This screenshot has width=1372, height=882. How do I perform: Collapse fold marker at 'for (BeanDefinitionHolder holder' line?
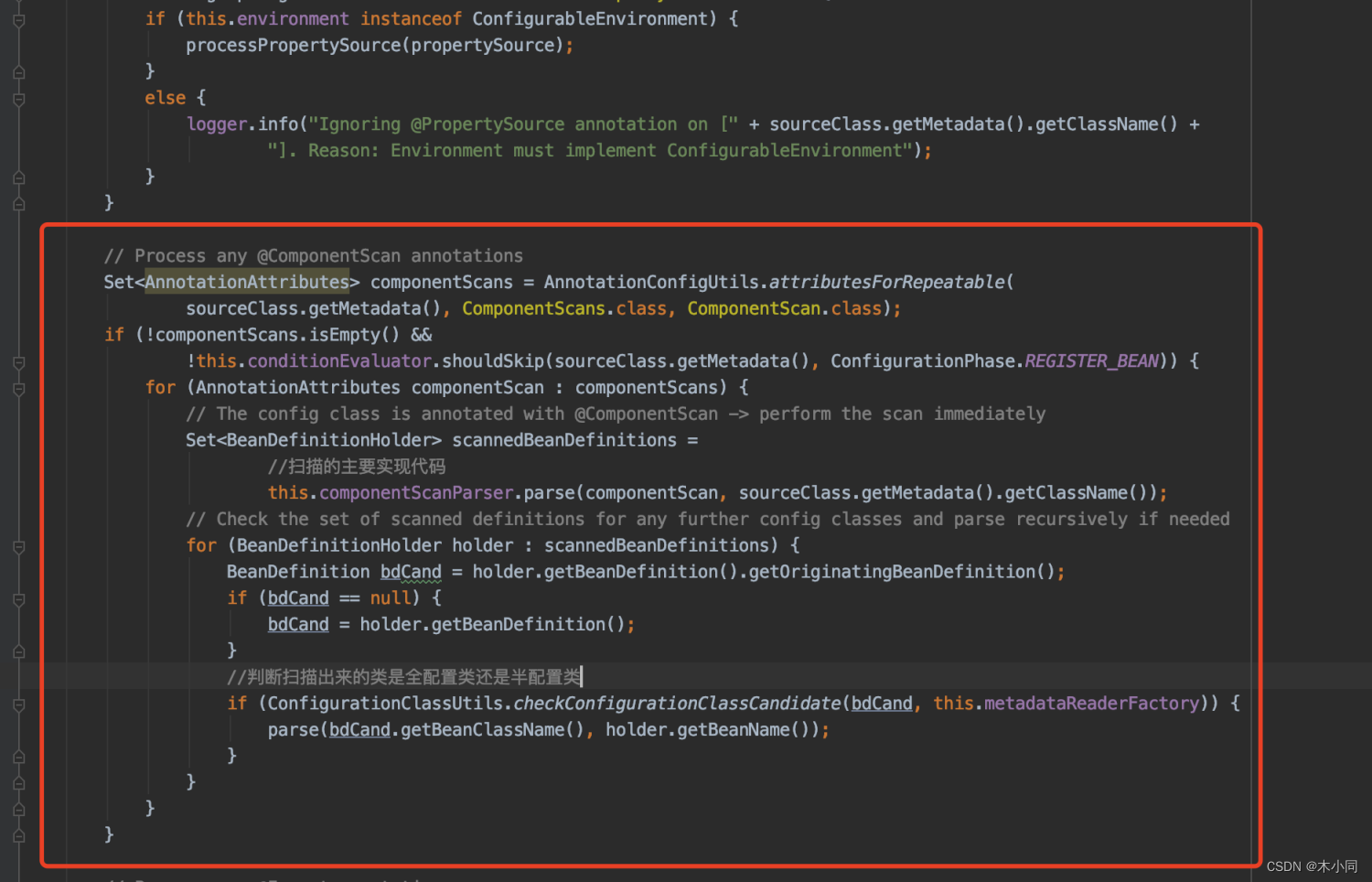(x=18, y=546)
